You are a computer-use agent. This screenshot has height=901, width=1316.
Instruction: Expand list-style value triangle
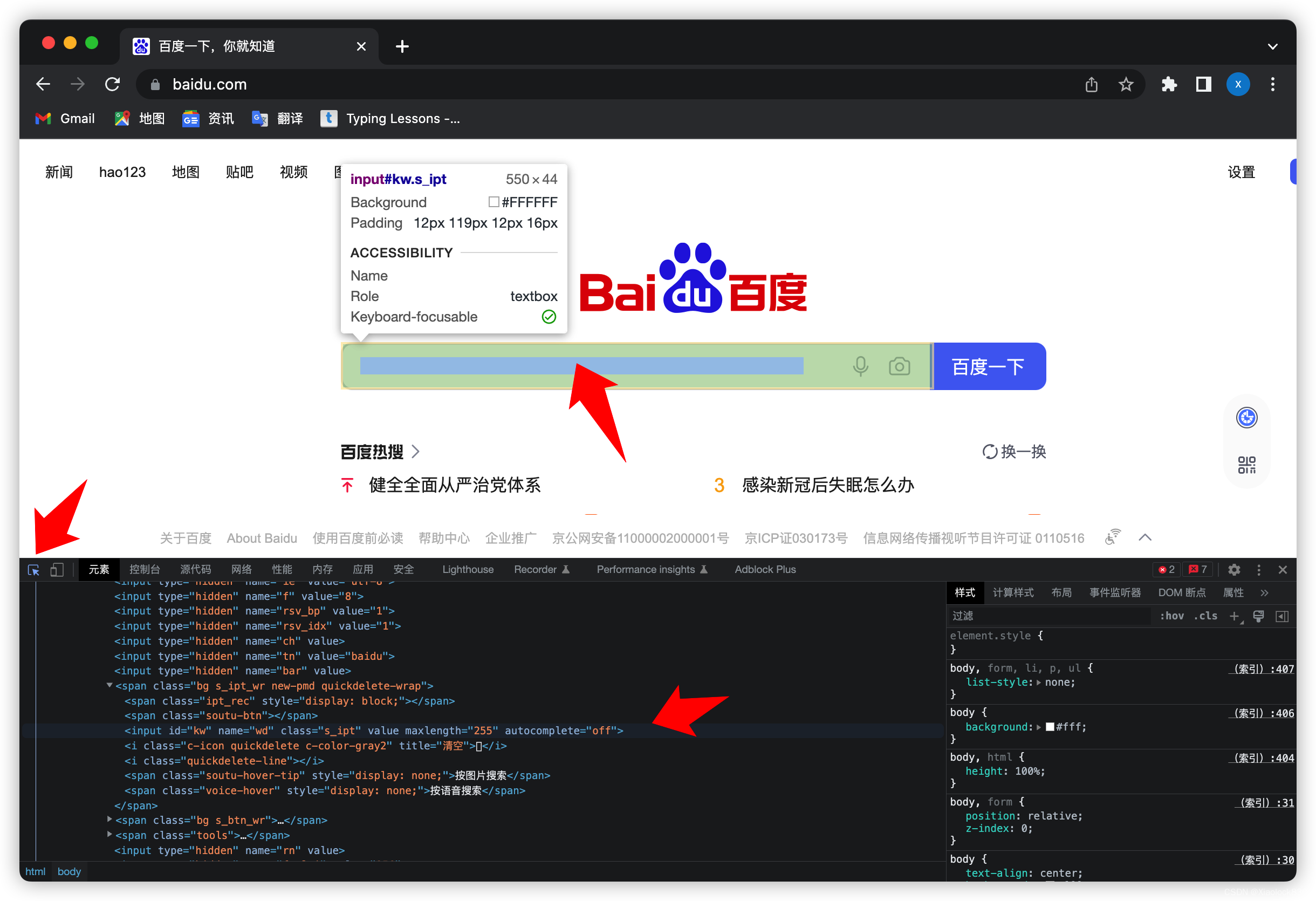click(x=1039, y=683)
